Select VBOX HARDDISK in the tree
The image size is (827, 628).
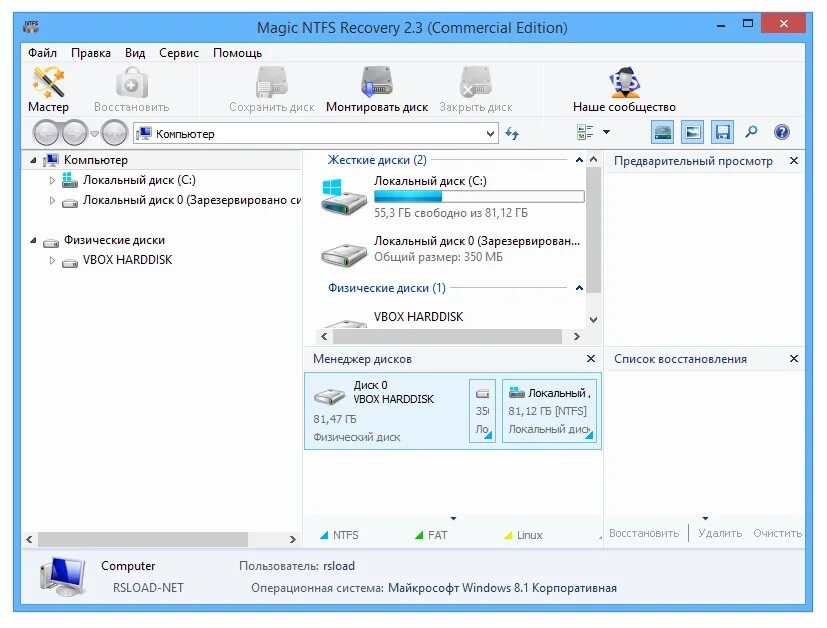128,260
